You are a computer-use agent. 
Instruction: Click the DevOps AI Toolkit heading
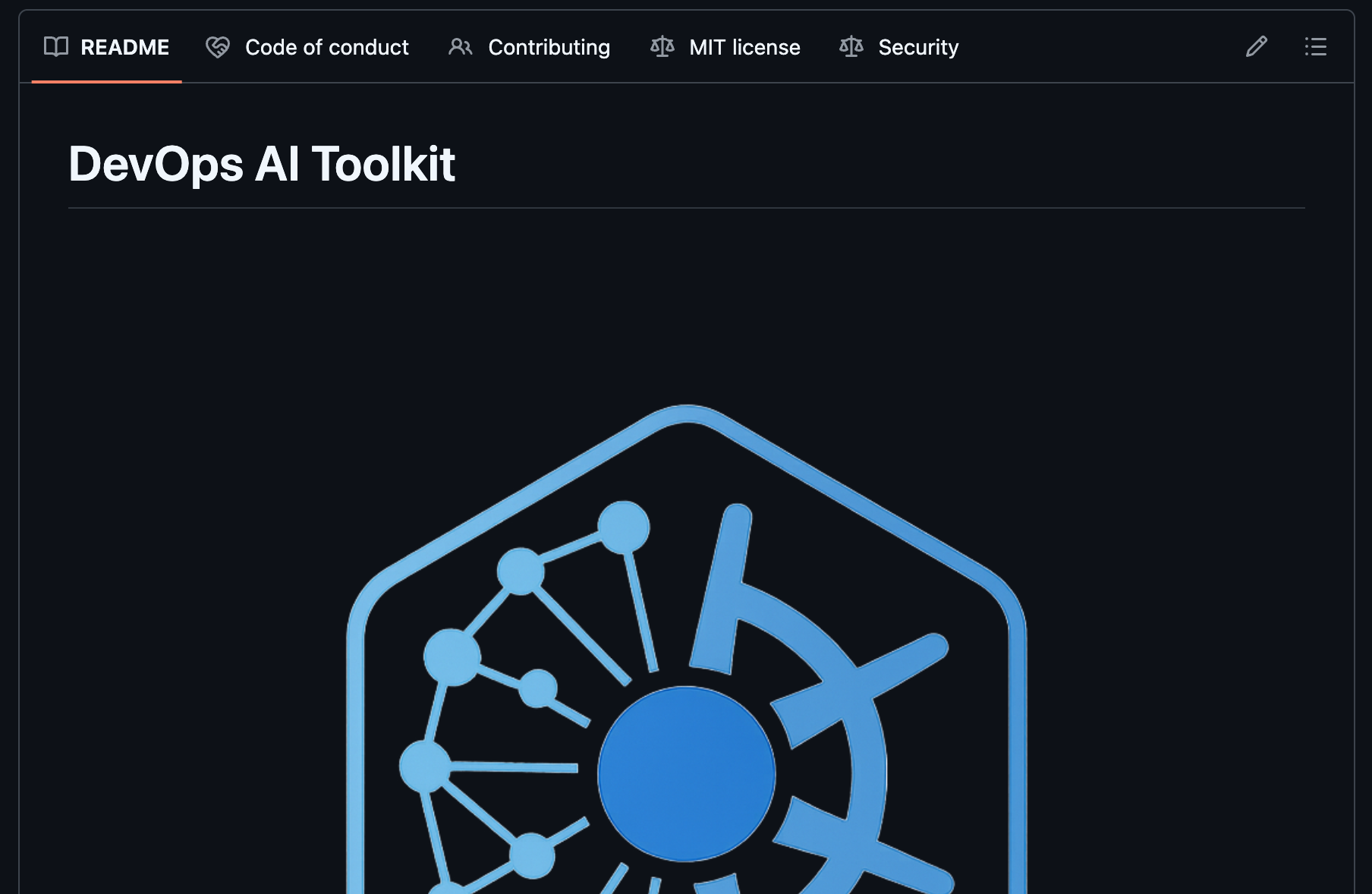coord(262,164)
